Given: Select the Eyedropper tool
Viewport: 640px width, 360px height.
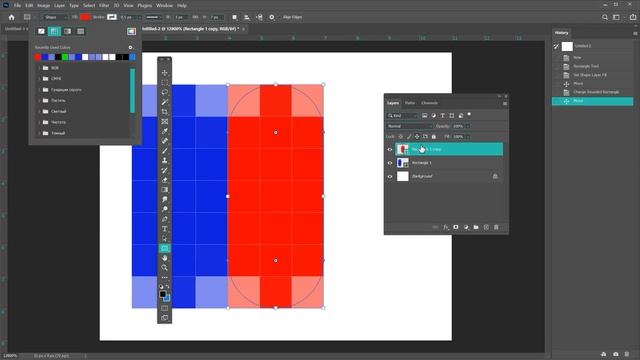Looking at the screenshot, I should (164, 131).
